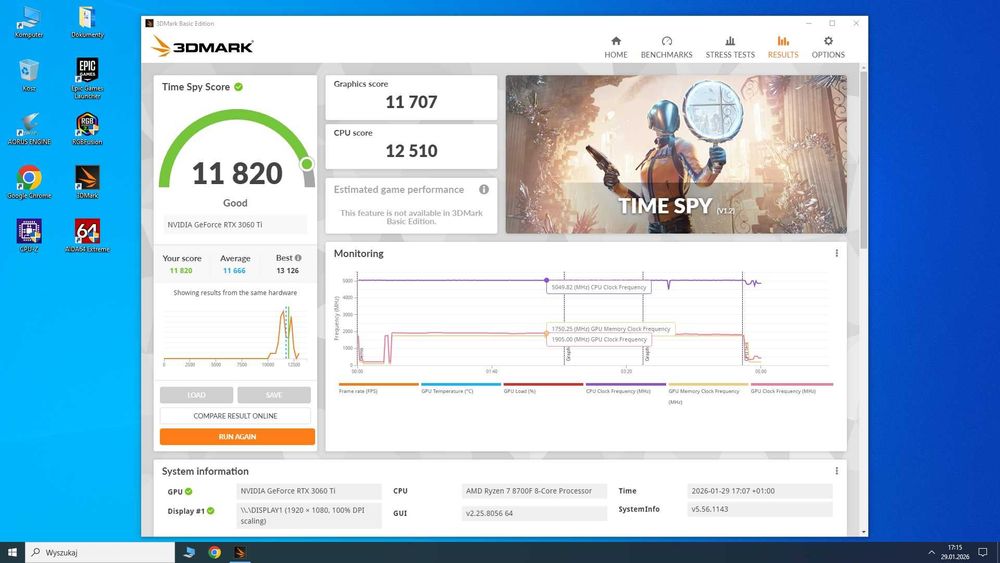The width and height of the screenshot is (1000, 563).
Task: Click the info icon beside Best score
Action: tap(298, 258)
